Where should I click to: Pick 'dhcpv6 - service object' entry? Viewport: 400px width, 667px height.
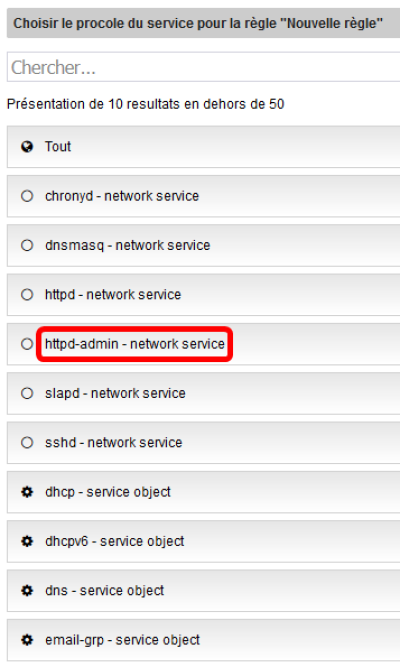pyautogui.click(x=203, y=542)
